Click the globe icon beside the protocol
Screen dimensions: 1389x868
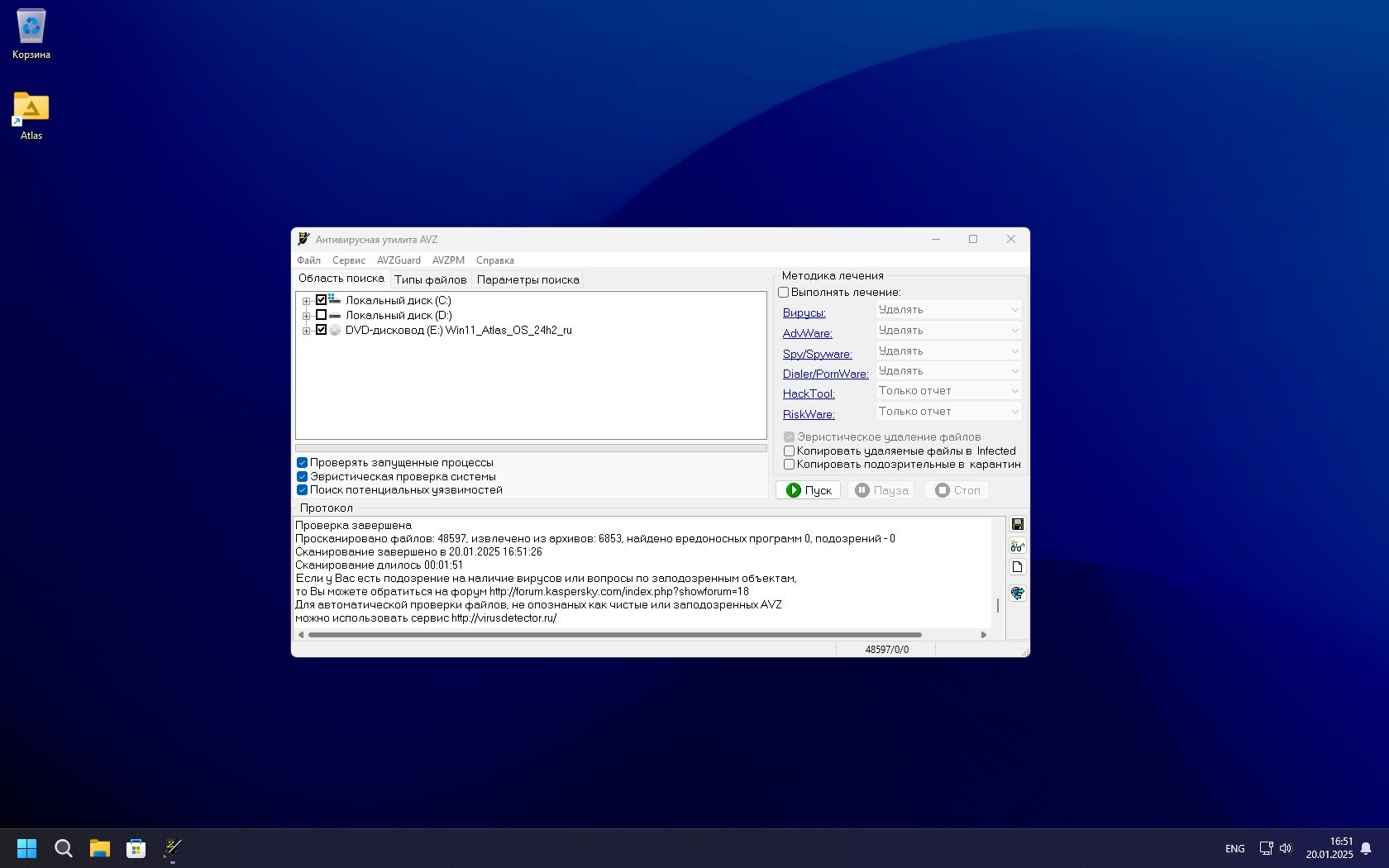1017,593
